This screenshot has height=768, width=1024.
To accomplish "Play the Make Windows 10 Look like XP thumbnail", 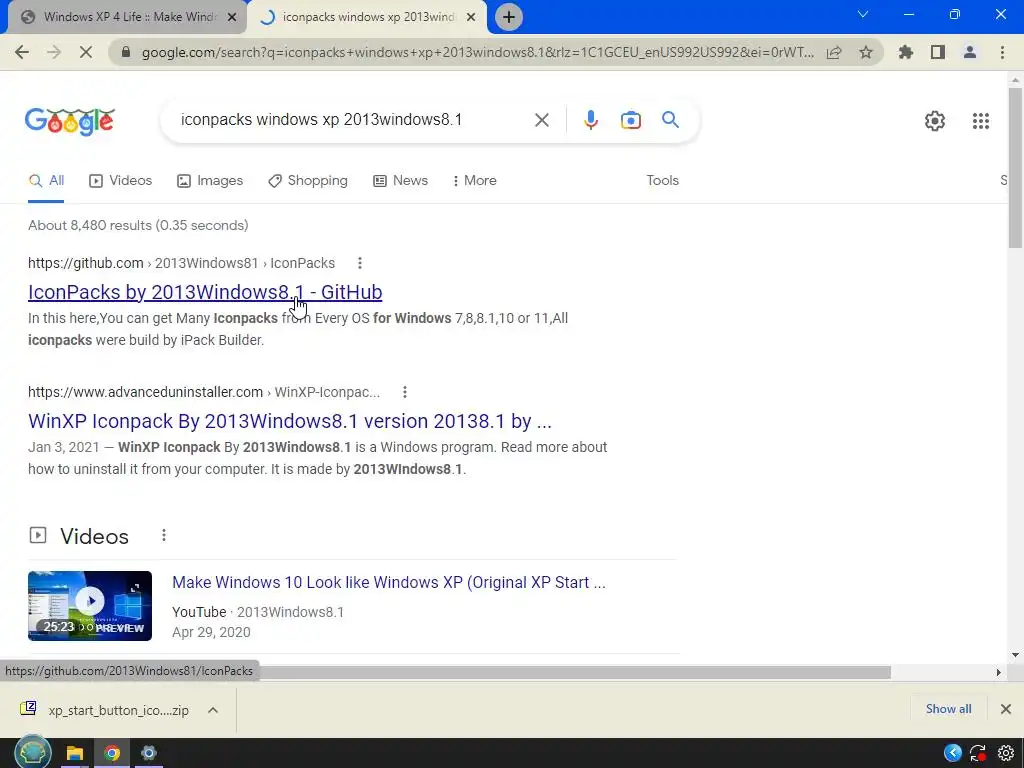I will pyautogui.click(x=90, y=606).
